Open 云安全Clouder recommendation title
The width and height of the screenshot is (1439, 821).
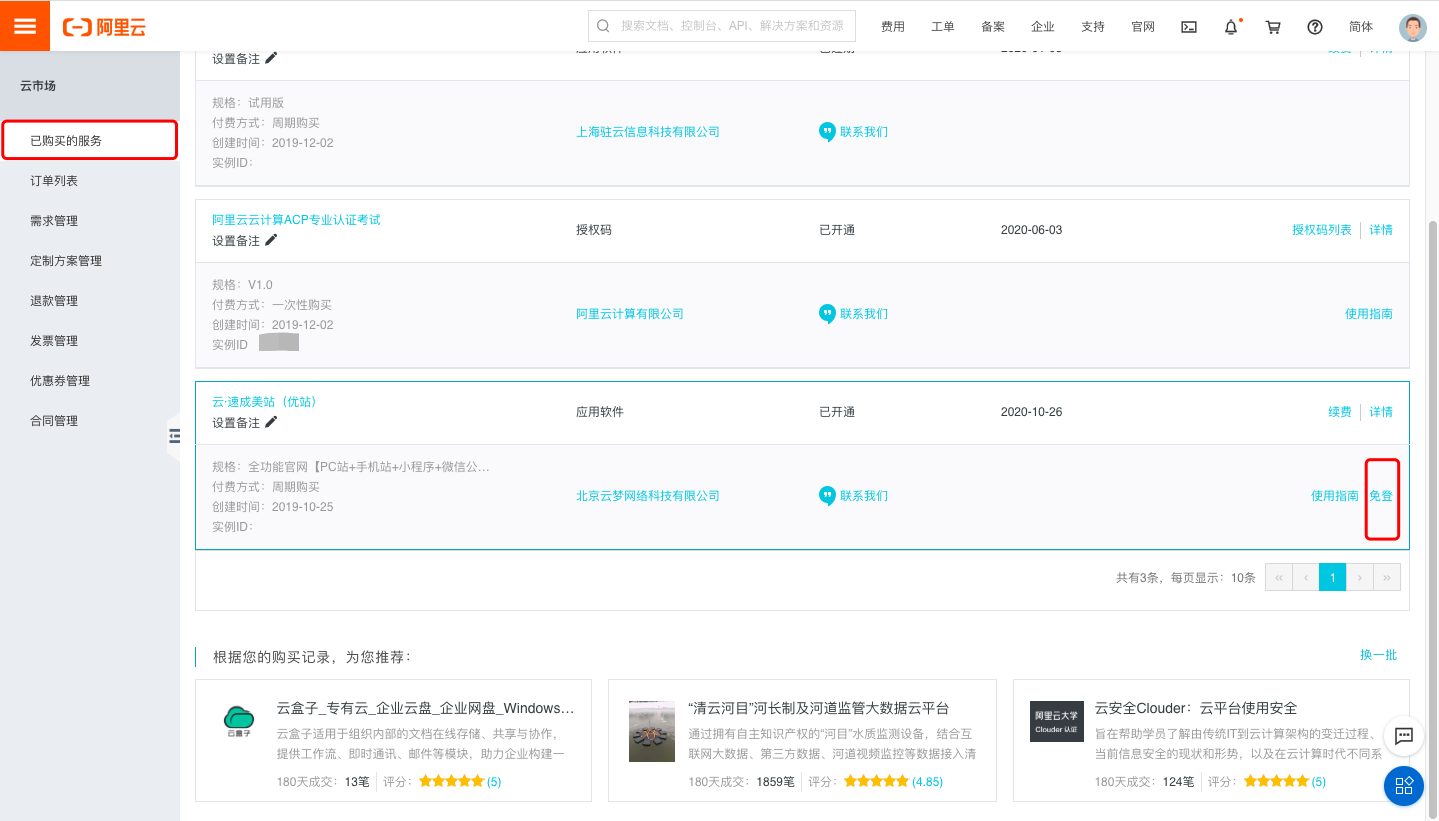(x=1196, y=708)
